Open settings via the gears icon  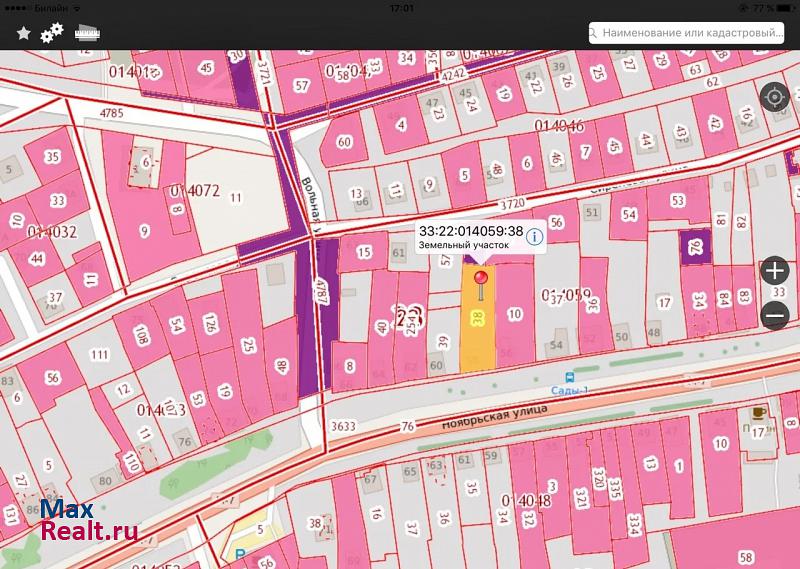pyautogui.click(x=52, y=33)
